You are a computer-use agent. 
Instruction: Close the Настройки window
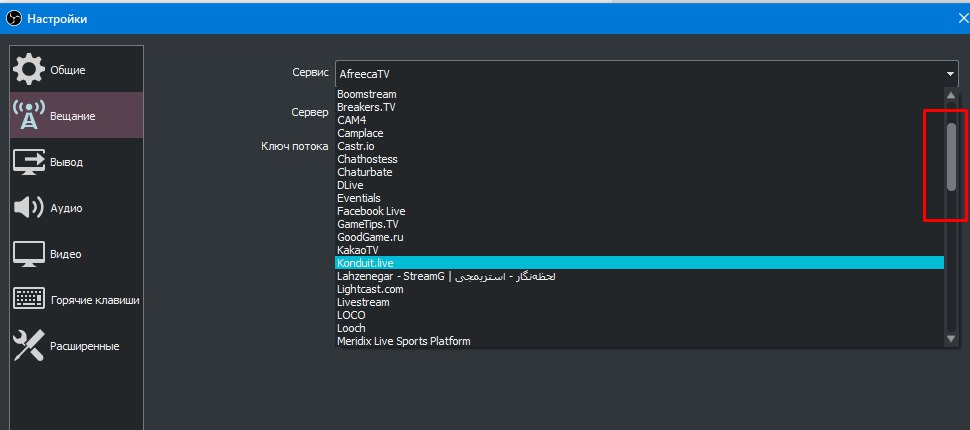pyautogui.click(x=963, y=19)
